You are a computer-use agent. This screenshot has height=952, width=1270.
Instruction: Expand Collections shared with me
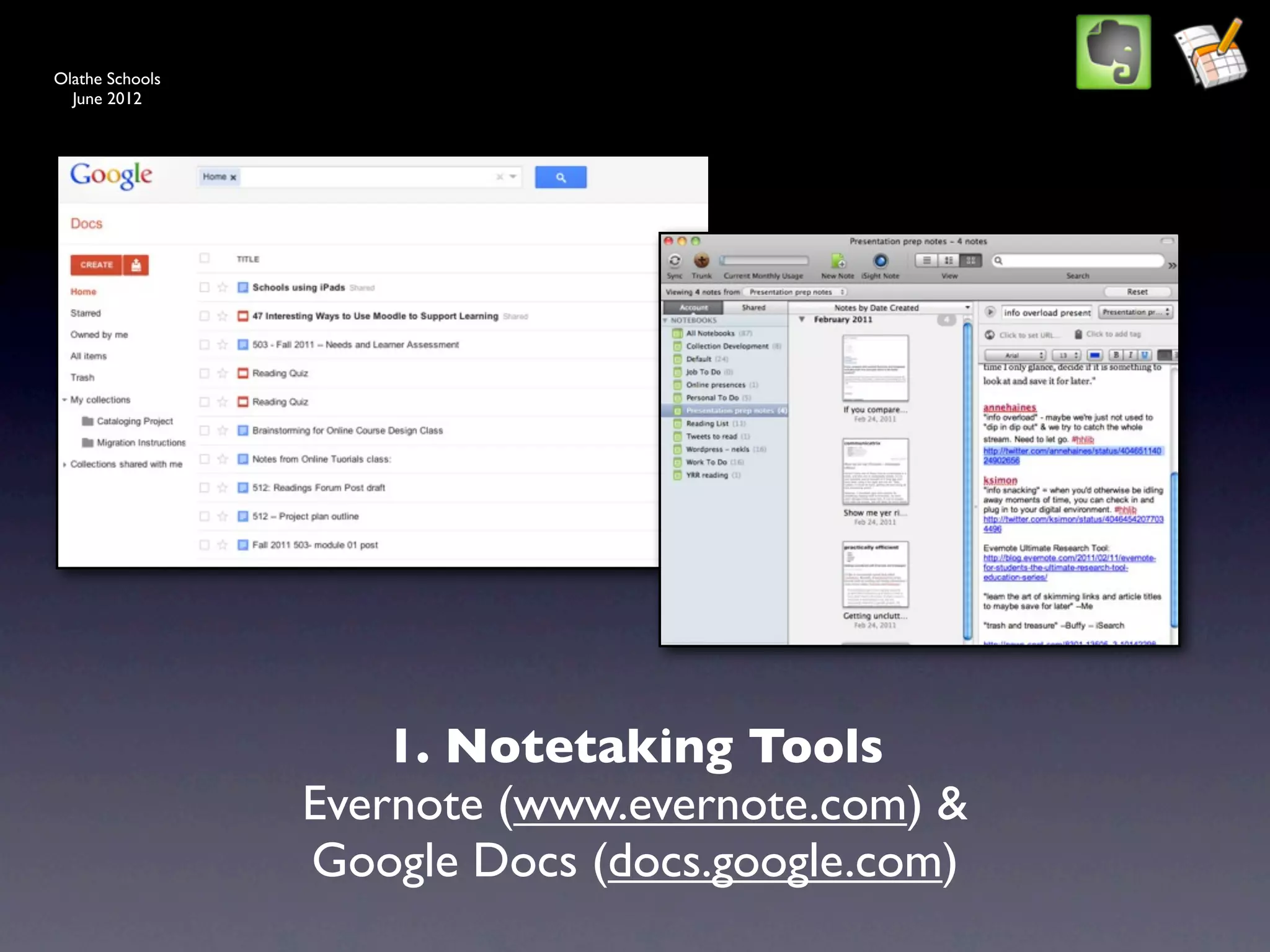tap(64, 464)
